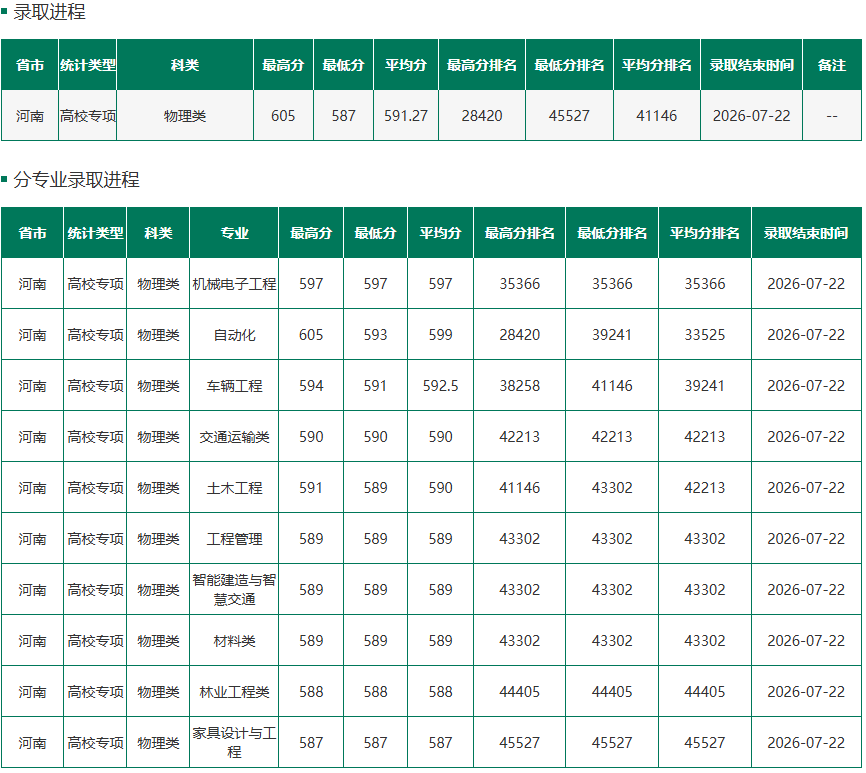Click the 591 highest score in 土木工程 row

(311, 488)
